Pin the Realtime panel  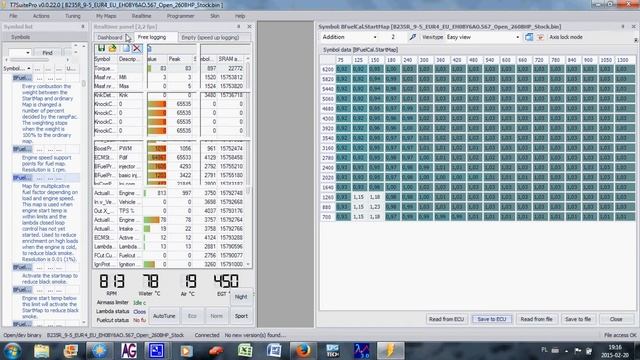239,27
